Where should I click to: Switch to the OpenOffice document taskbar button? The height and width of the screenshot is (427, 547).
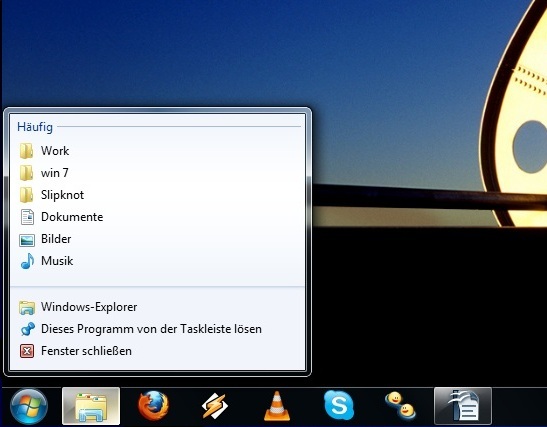pyautogui.click(x=463, y=406)
